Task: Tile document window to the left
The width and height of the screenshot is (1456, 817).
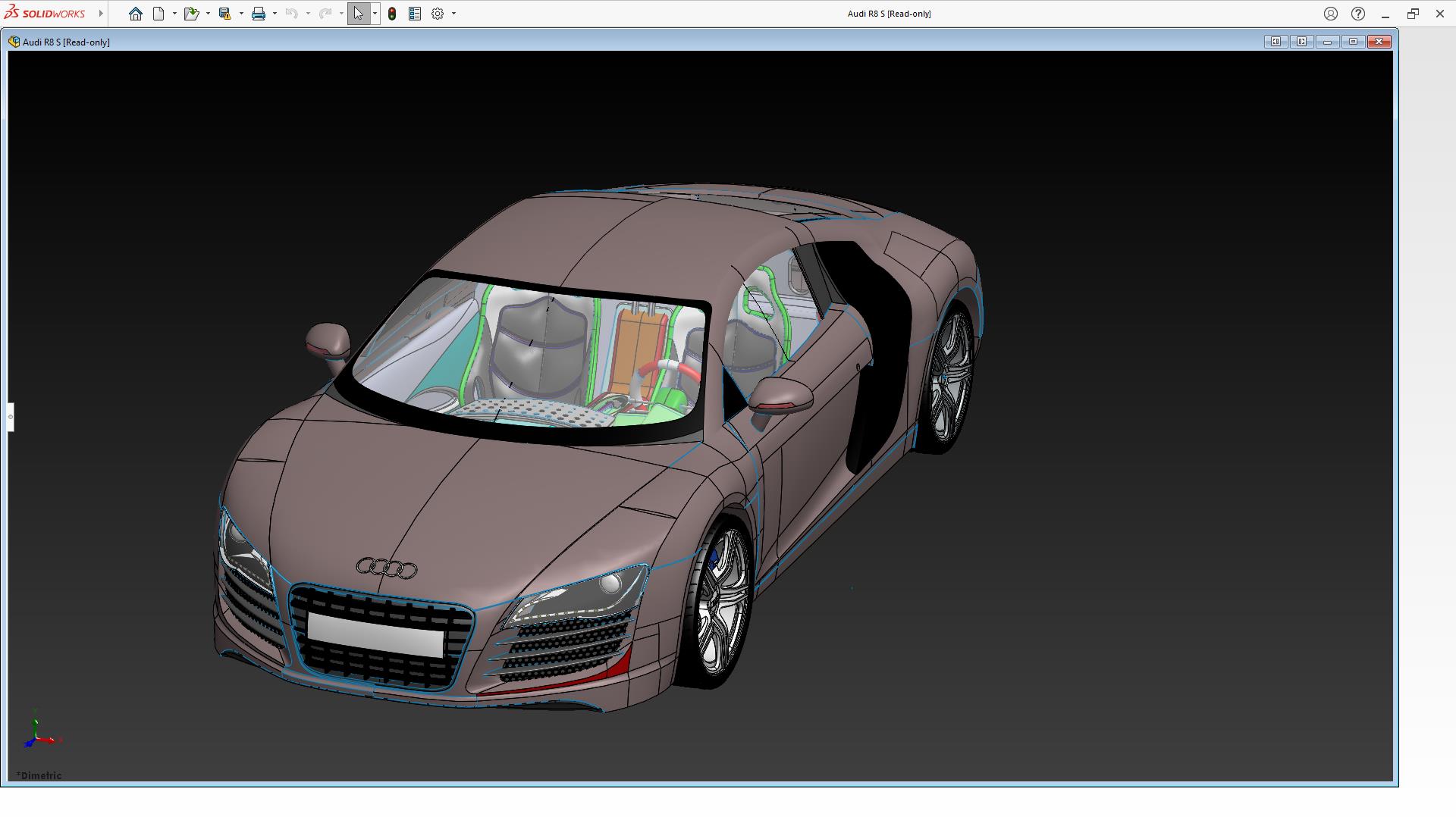Action: coord(1276,42)
